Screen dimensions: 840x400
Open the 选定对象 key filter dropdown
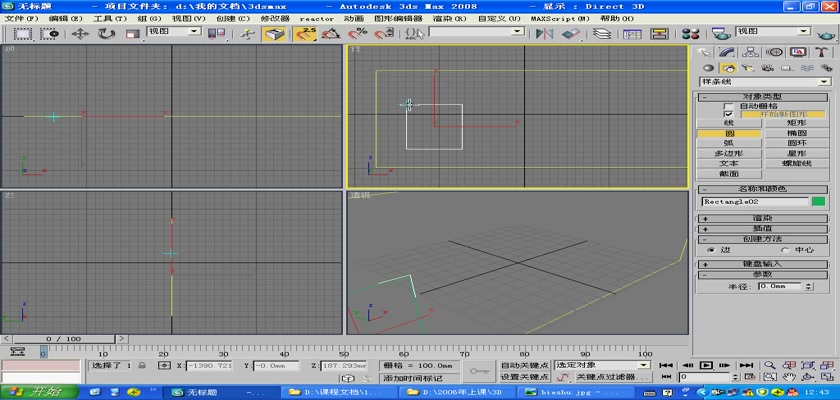click(602, 365)
